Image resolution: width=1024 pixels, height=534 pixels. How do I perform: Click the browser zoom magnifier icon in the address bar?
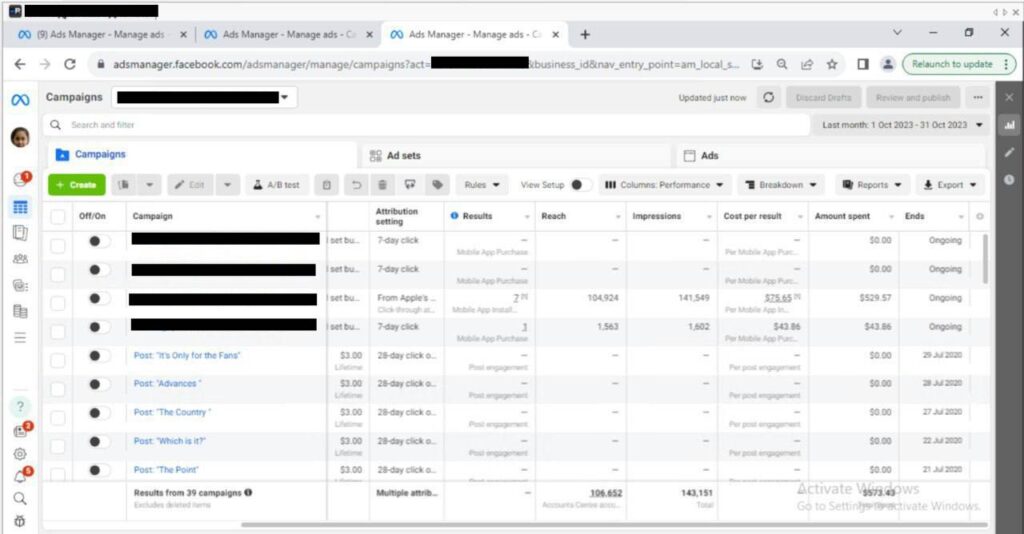782,64
